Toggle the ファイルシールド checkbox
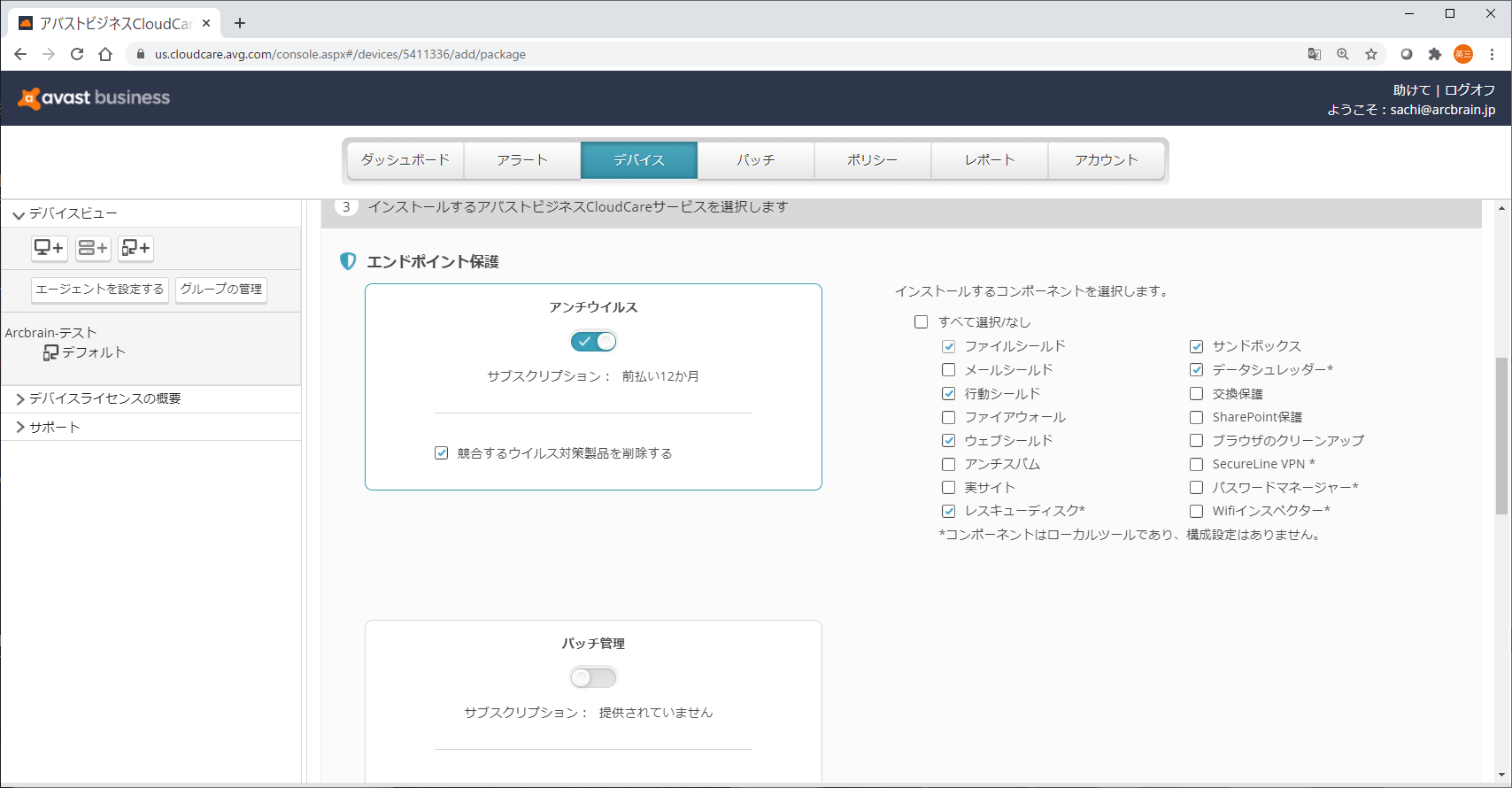 click(949, 346)
